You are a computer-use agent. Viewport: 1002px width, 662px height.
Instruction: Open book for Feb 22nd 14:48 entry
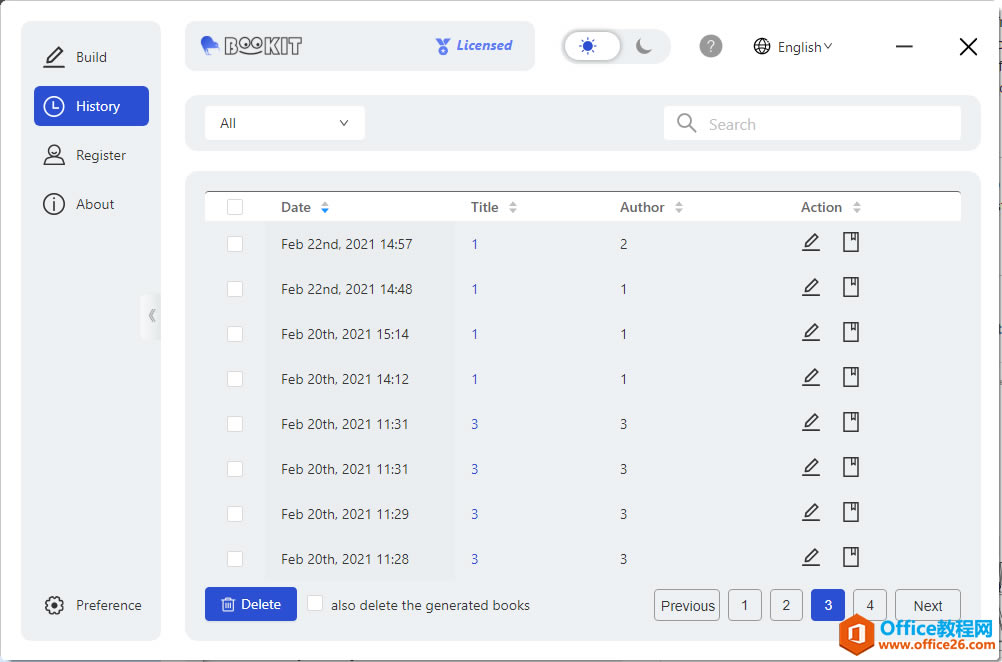click(x=851, y=288)
